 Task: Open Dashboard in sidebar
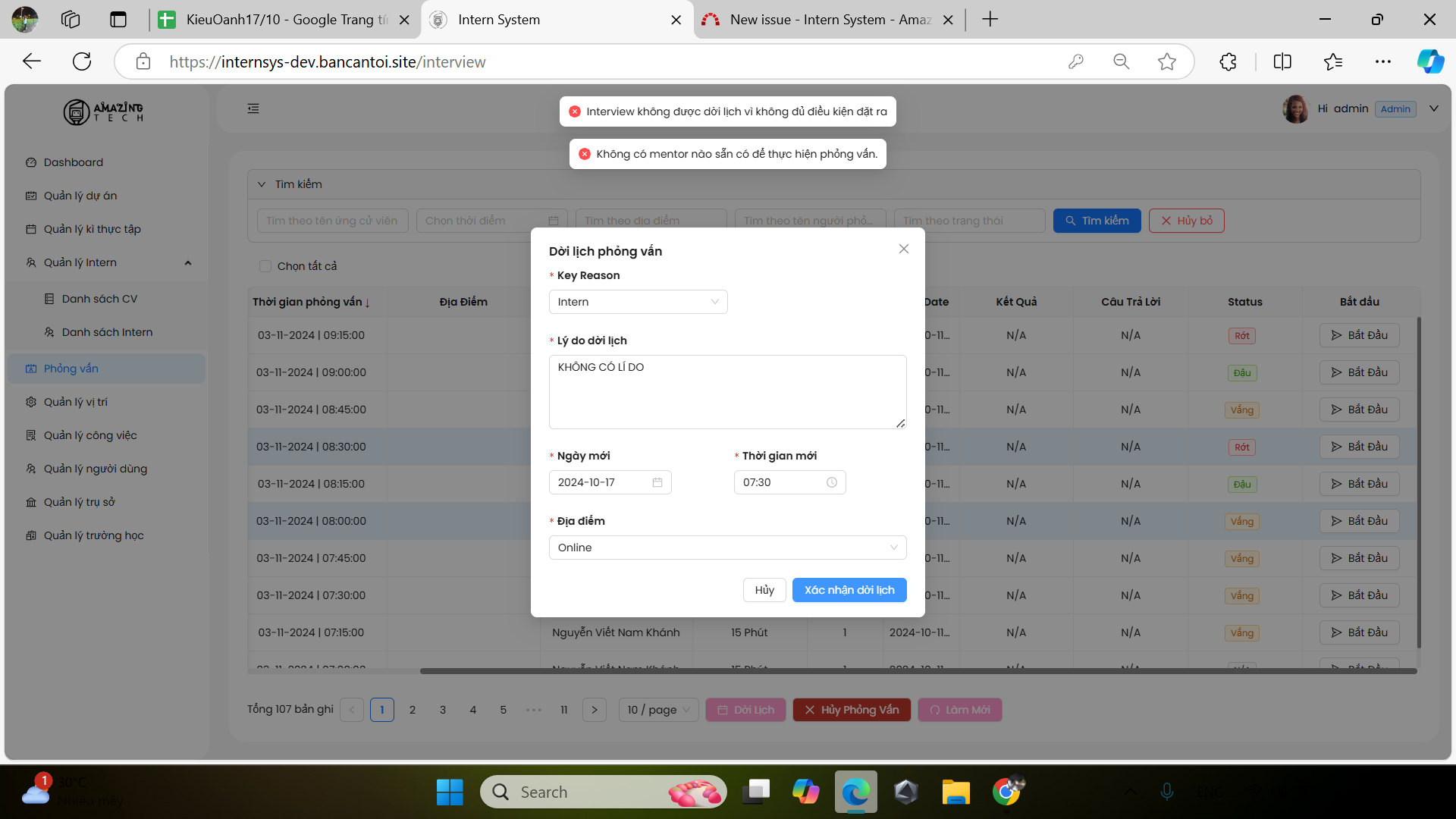click(x=73, y=162)
